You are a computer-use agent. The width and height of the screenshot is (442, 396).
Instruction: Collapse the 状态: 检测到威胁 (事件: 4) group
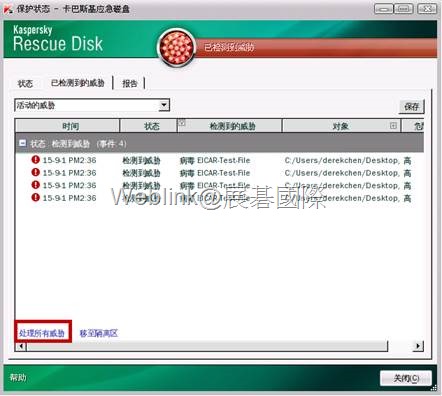click(x=22, y=143)
